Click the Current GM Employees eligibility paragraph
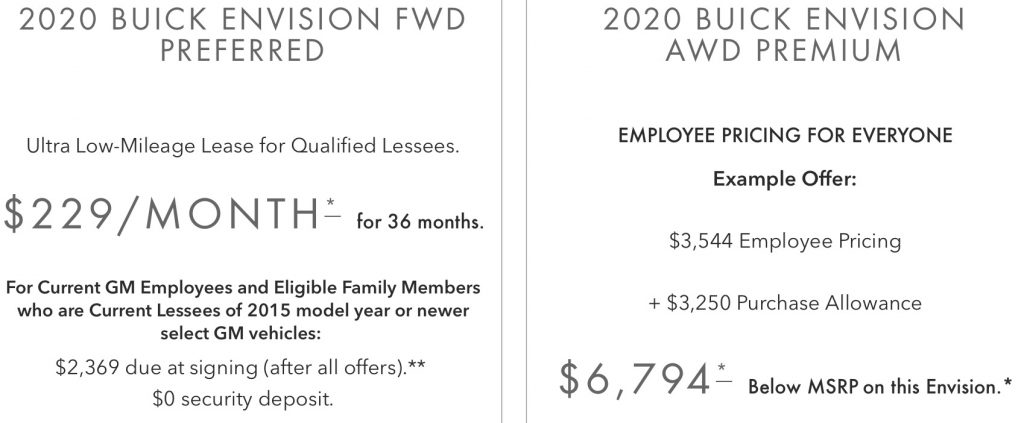Screen dimensions: 1024x423 click(242, 310)
